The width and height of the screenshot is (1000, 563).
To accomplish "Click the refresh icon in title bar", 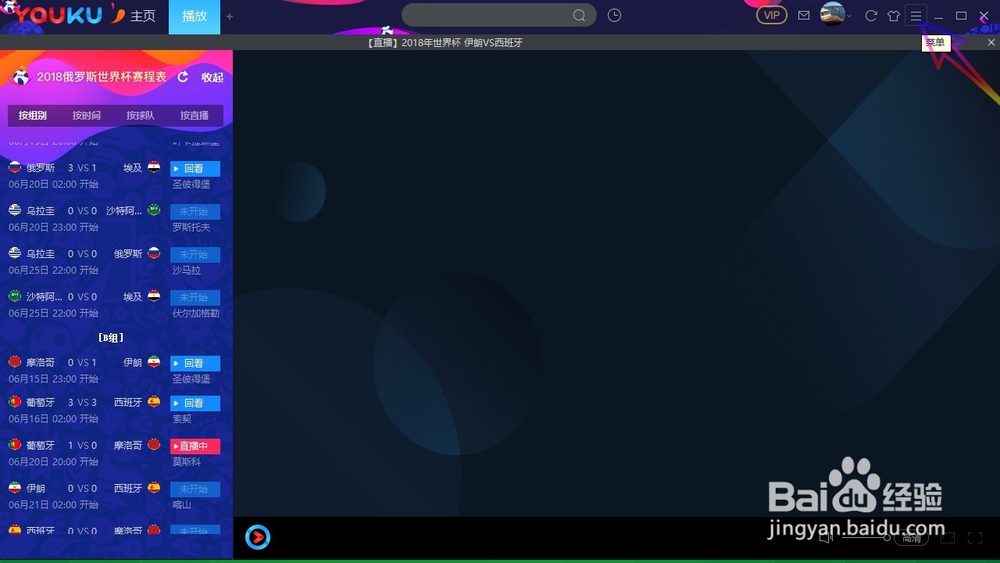I will click(871, 16).
